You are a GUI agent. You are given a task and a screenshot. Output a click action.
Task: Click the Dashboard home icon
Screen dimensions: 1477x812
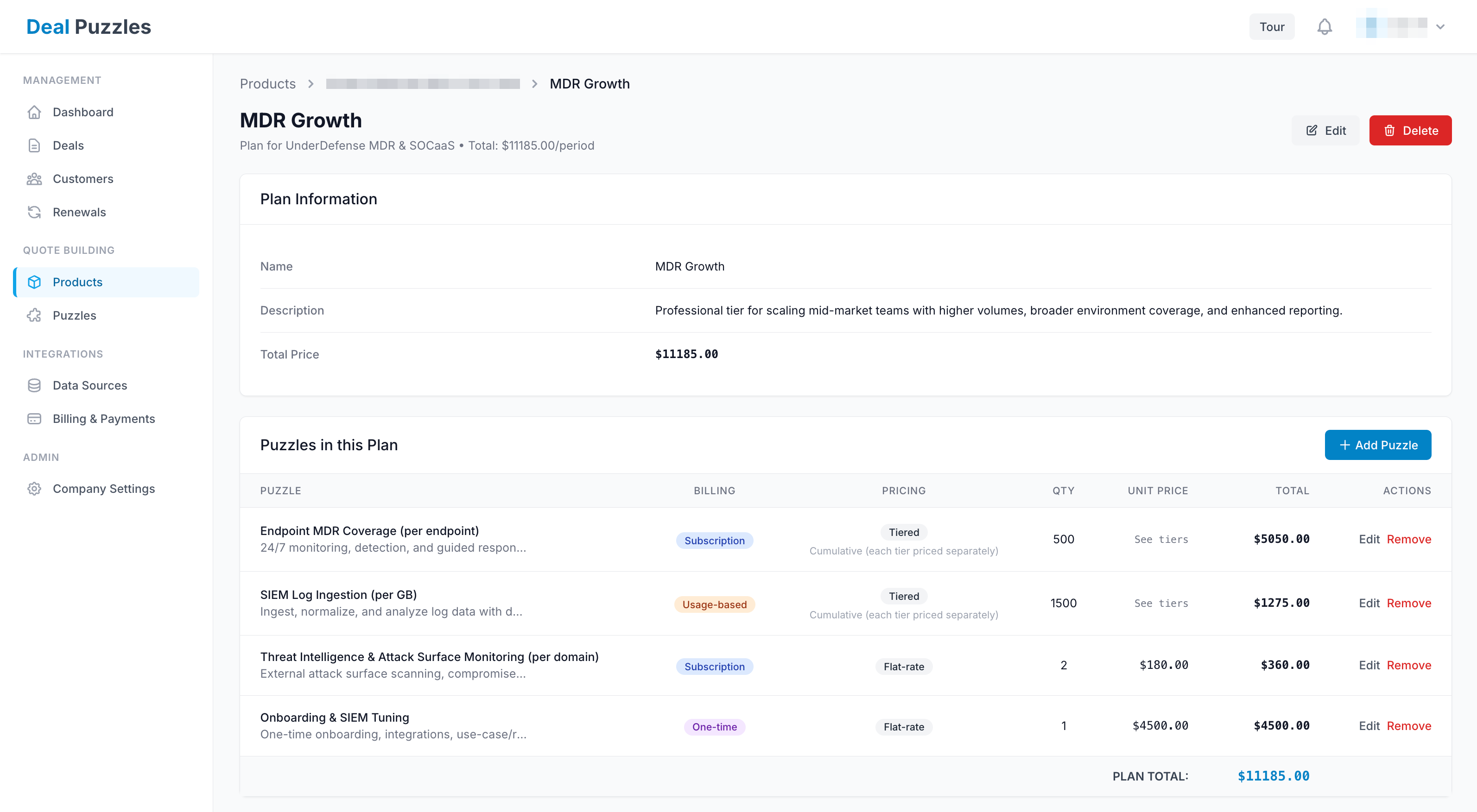point(34,112)
